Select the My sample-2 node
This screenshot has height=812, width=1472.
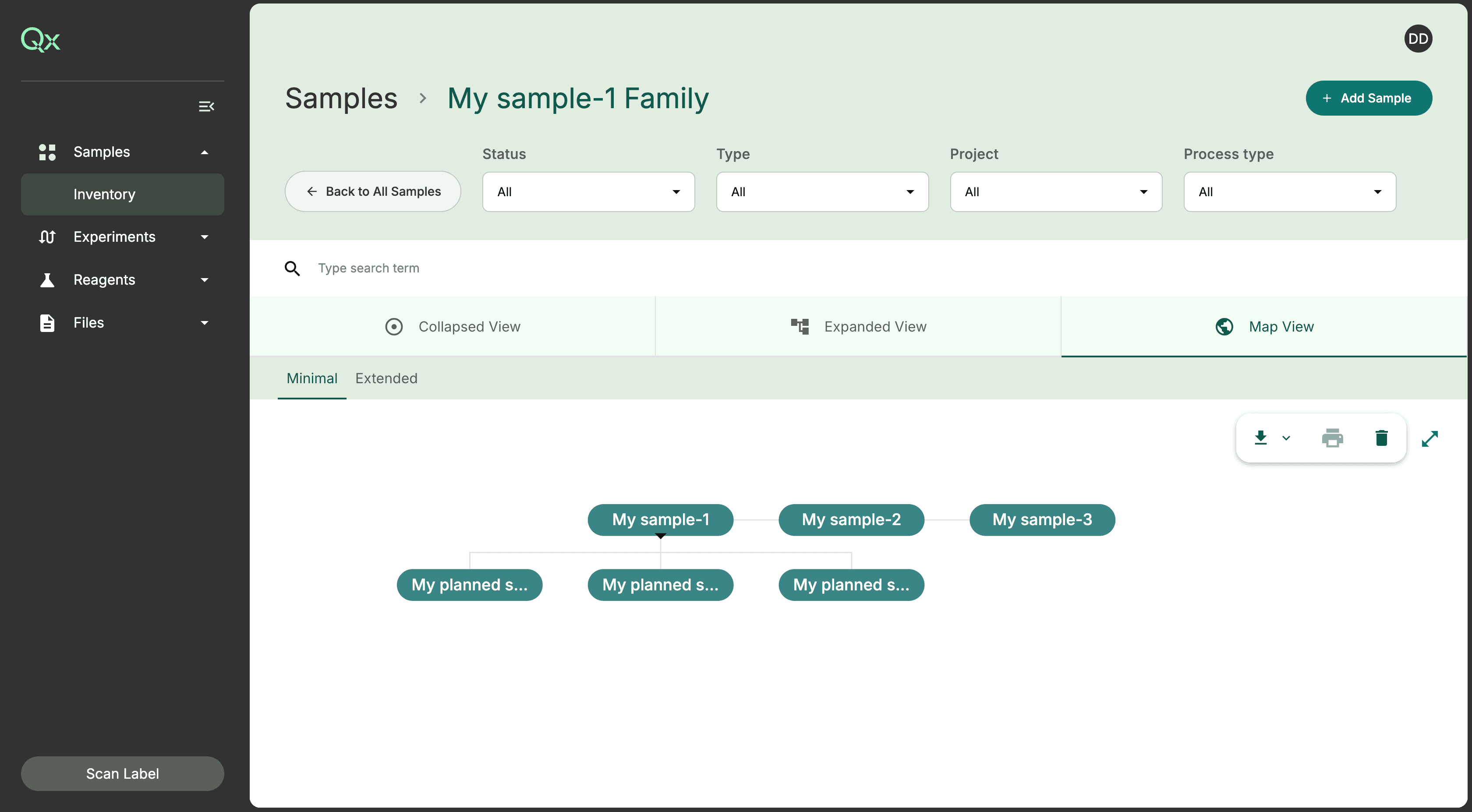click(851, 519)
